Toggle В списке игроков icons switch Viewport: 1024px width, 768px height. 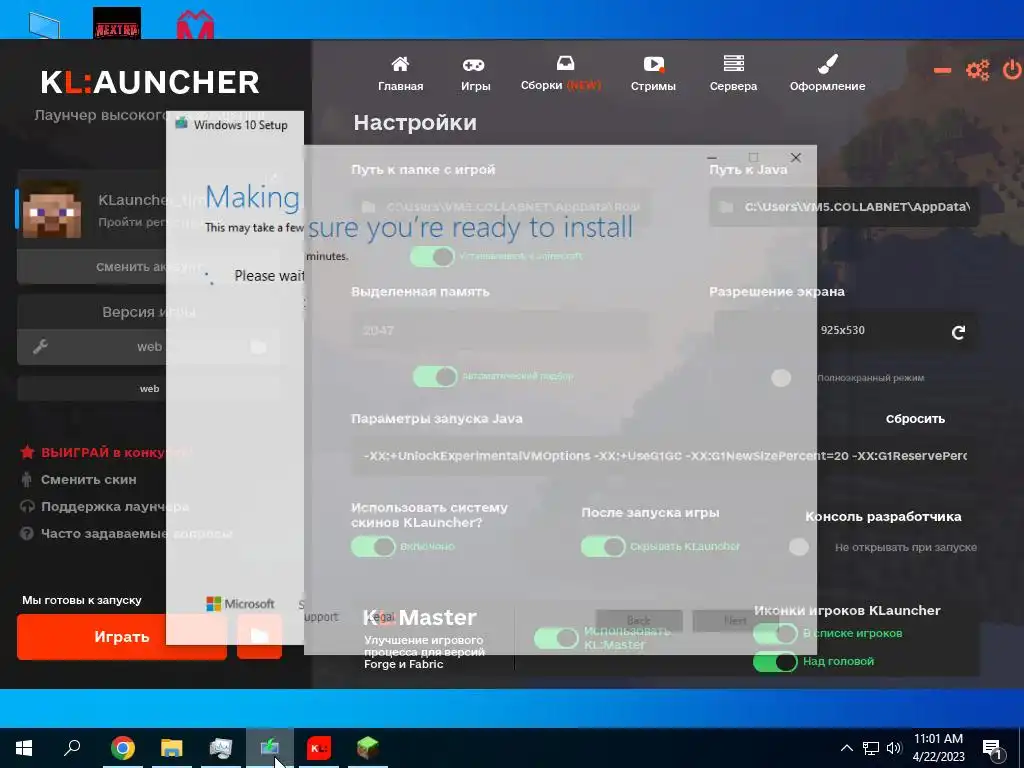click(x=776, y=633)
